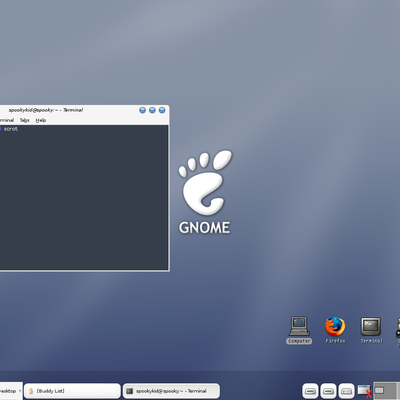Click the window icon with red X in panel
Viewport: 400px width, 400px height.
pos(365,391)
